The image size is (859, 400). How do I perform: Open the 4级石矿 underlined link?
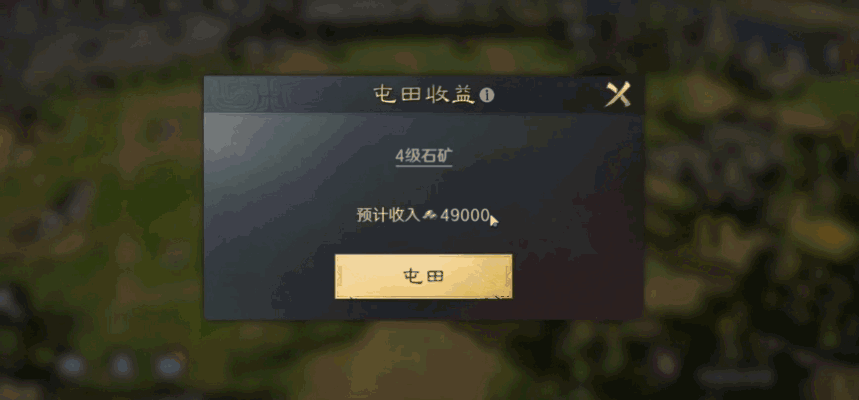point(424,156)
